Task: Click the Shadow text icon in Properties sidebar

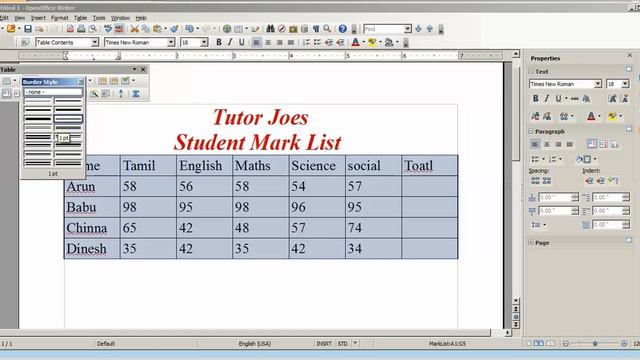Action: coord(586,98)
